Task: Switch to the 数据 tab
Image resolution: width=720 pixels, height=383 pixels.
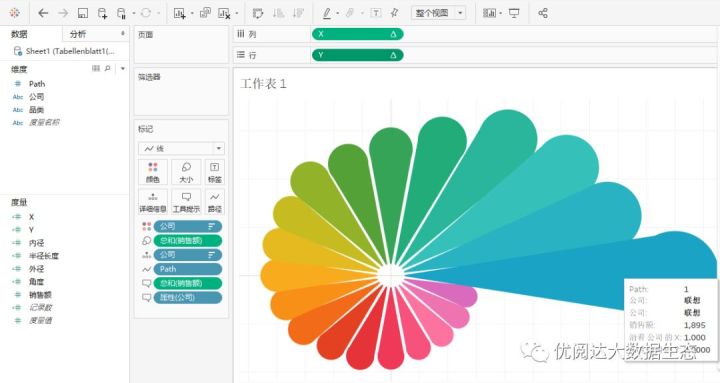Action: click(x=19, y=34)
